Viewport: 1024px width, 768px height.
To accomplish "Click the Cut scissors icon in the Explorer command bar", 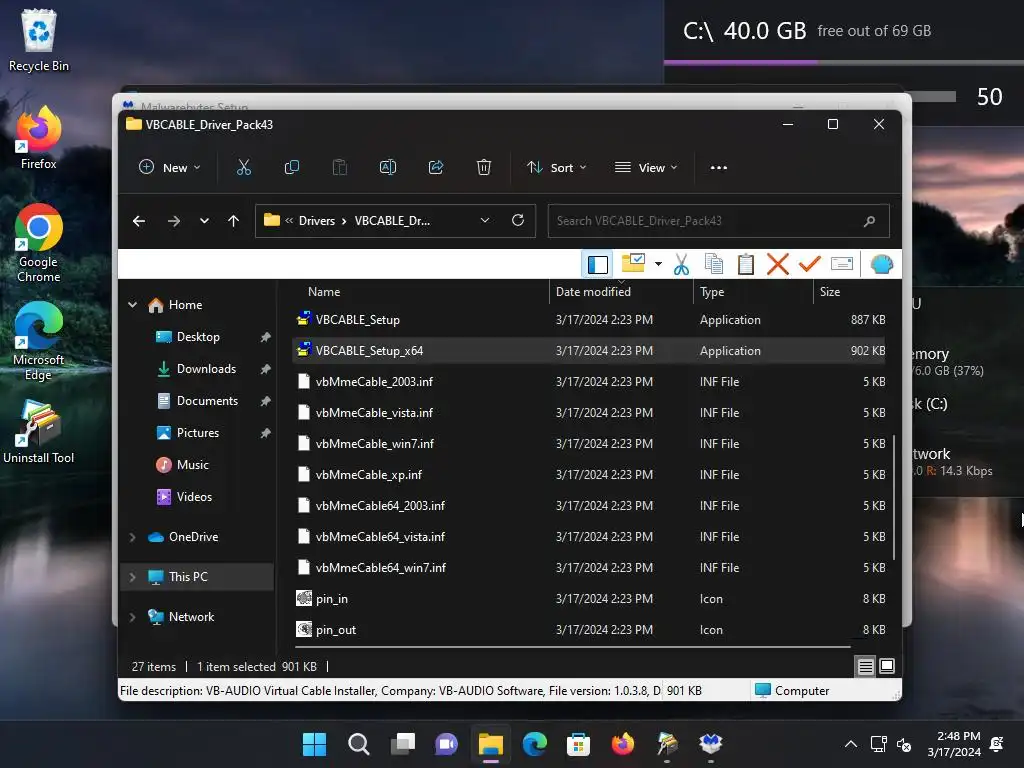I will (244, 168).
